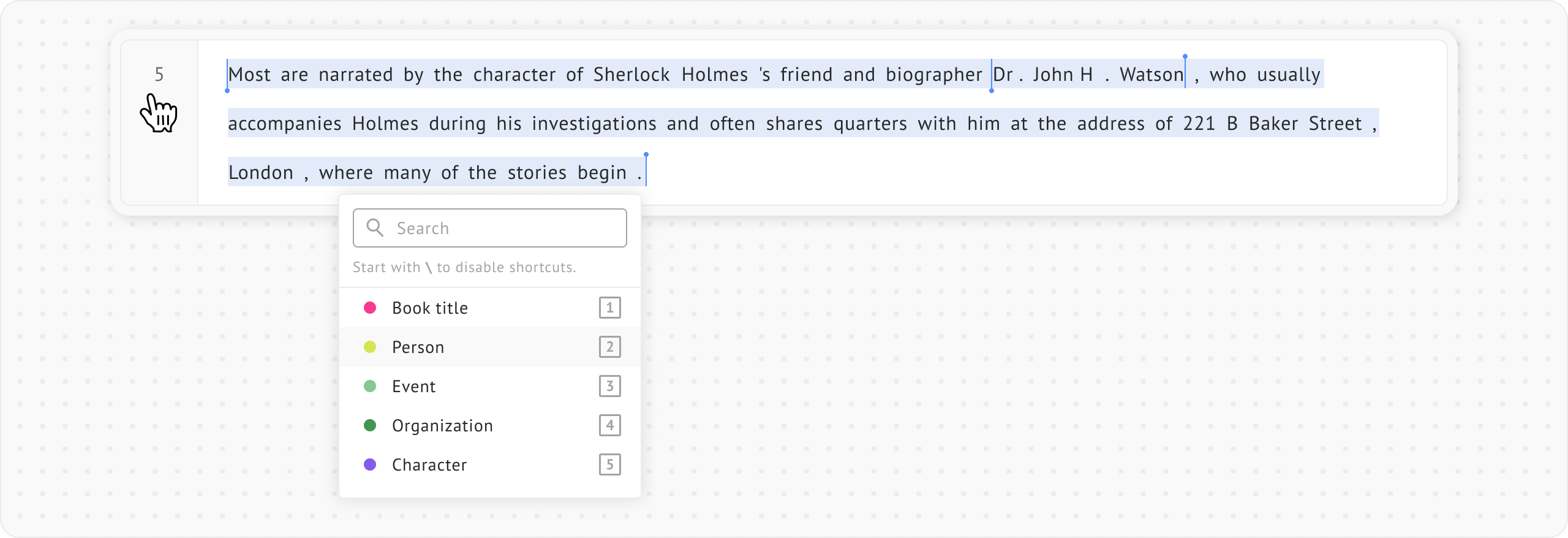The width and height of the screenshot is (1568, 538).
Task: Pick the Event label option
Action: 414,386
